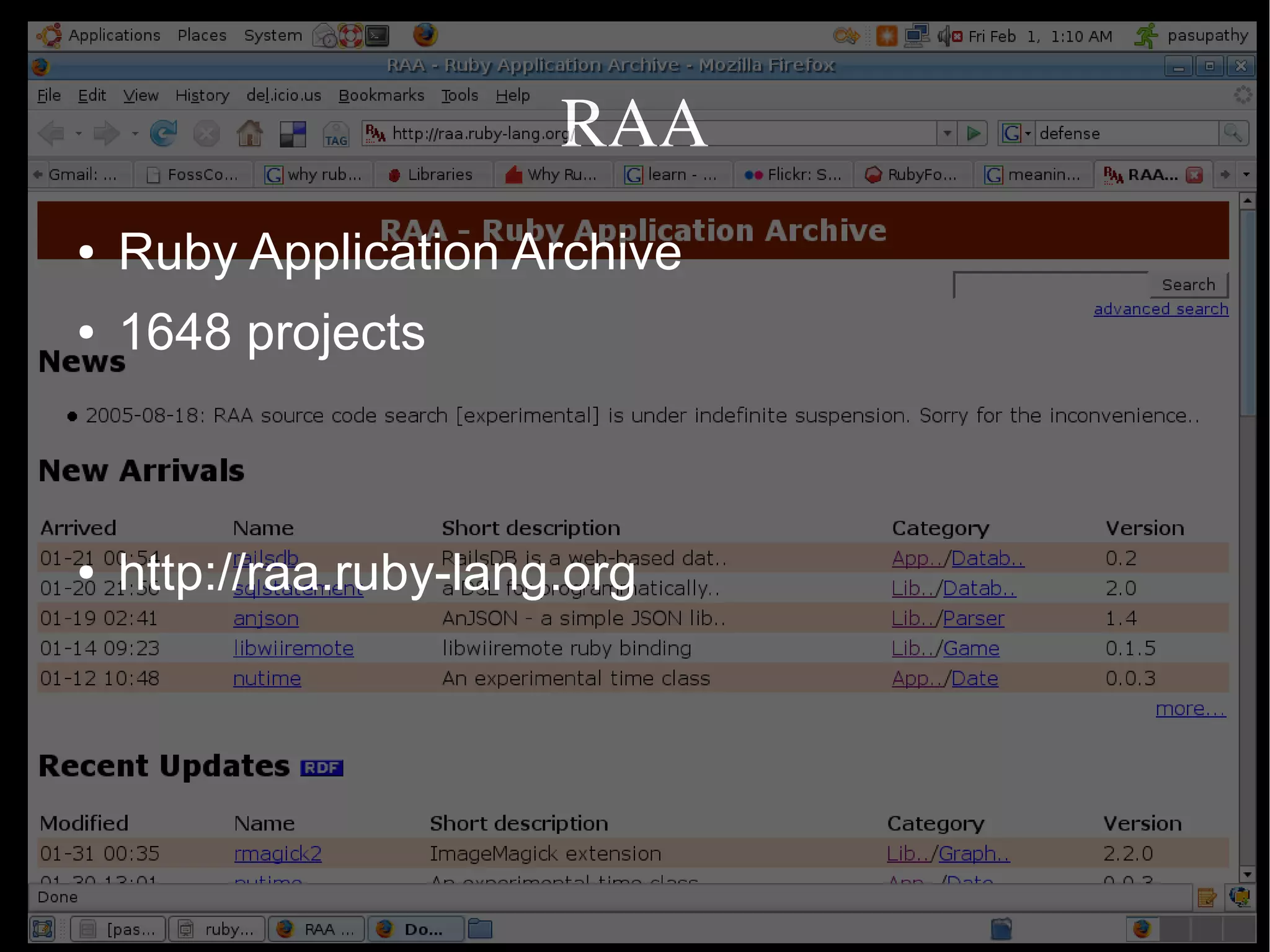Click the keyring keys tray icon
The height and width of the screenshot is (952, 1270).
[846, 36]
